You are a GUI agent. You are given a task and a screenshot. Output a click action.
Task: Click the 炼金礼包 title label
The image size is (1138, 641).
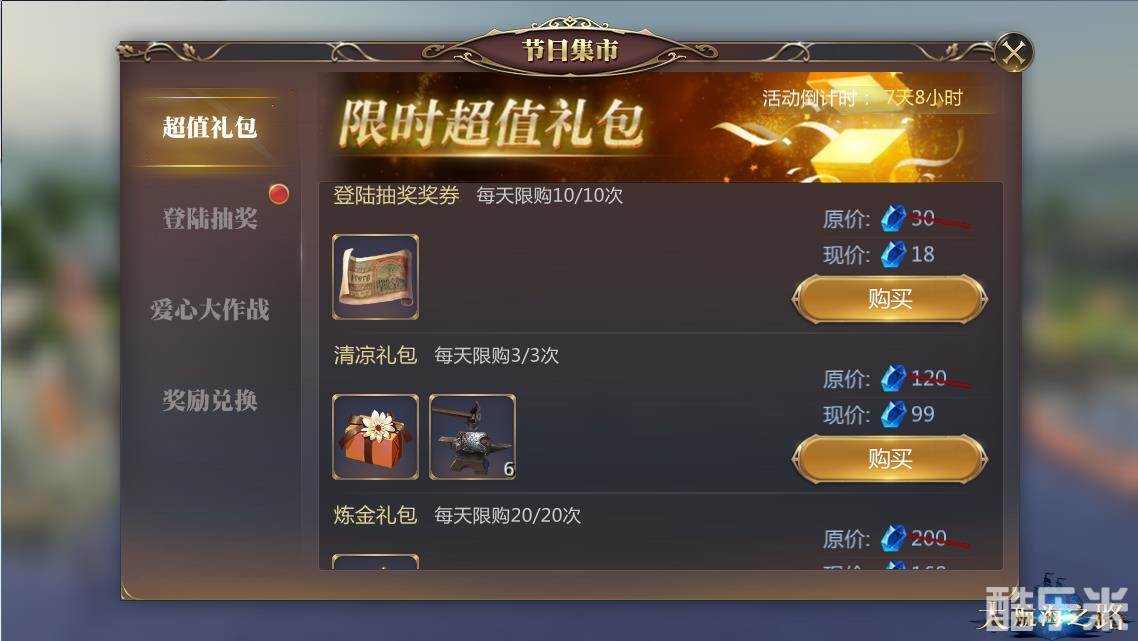tap(375, 515)
